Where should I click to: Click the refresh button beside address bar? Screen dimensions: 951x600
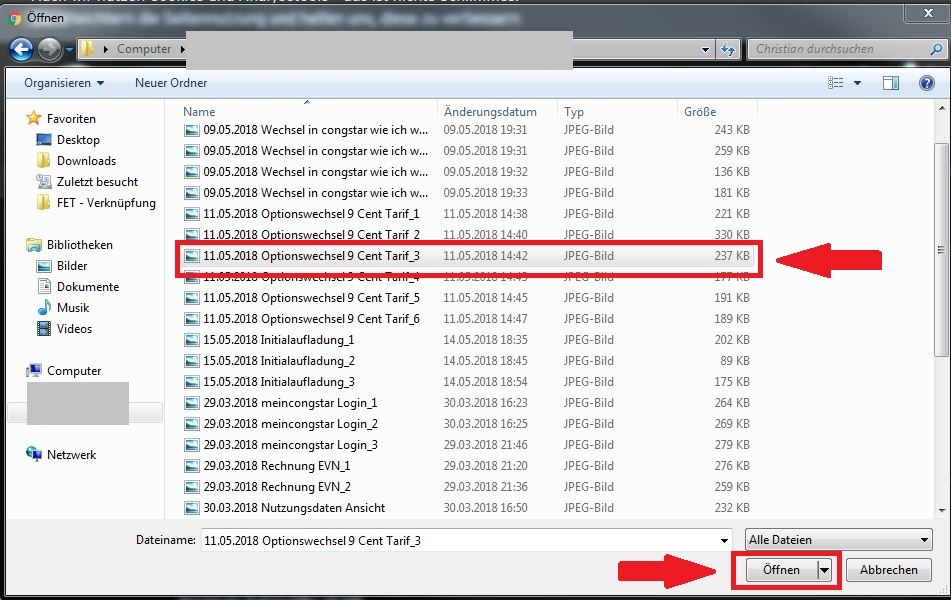pyautogui.click(x=729, y=49)
